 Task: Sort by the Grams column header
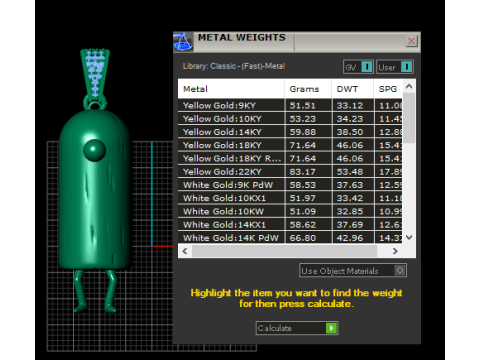point(308,89)
